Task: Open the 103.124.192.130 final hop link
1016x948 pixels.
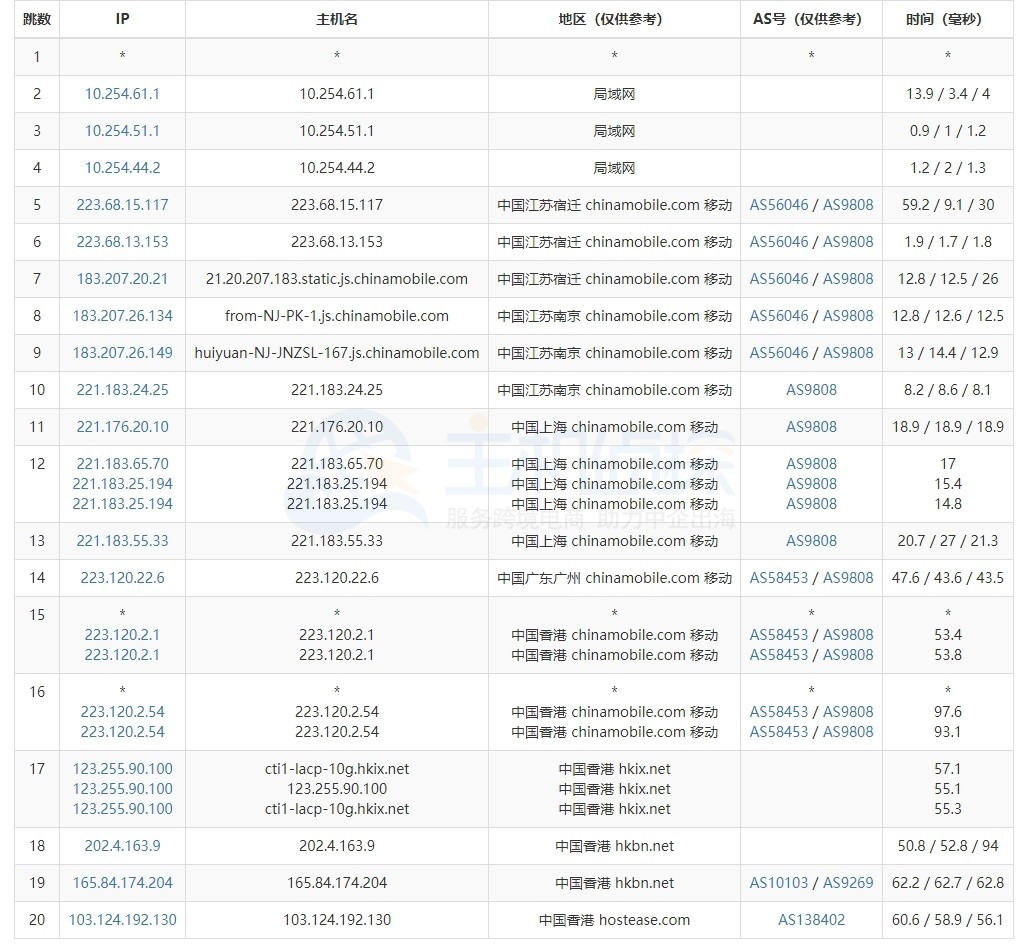Action: pos(122,920)
